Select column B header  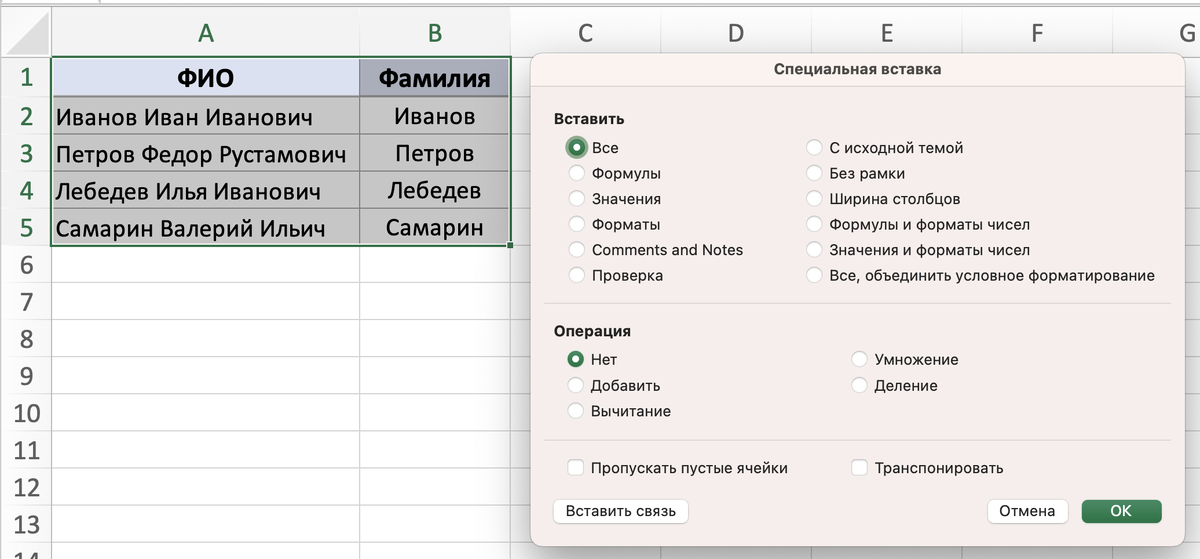pyautogui.click(x=435, y=32)
